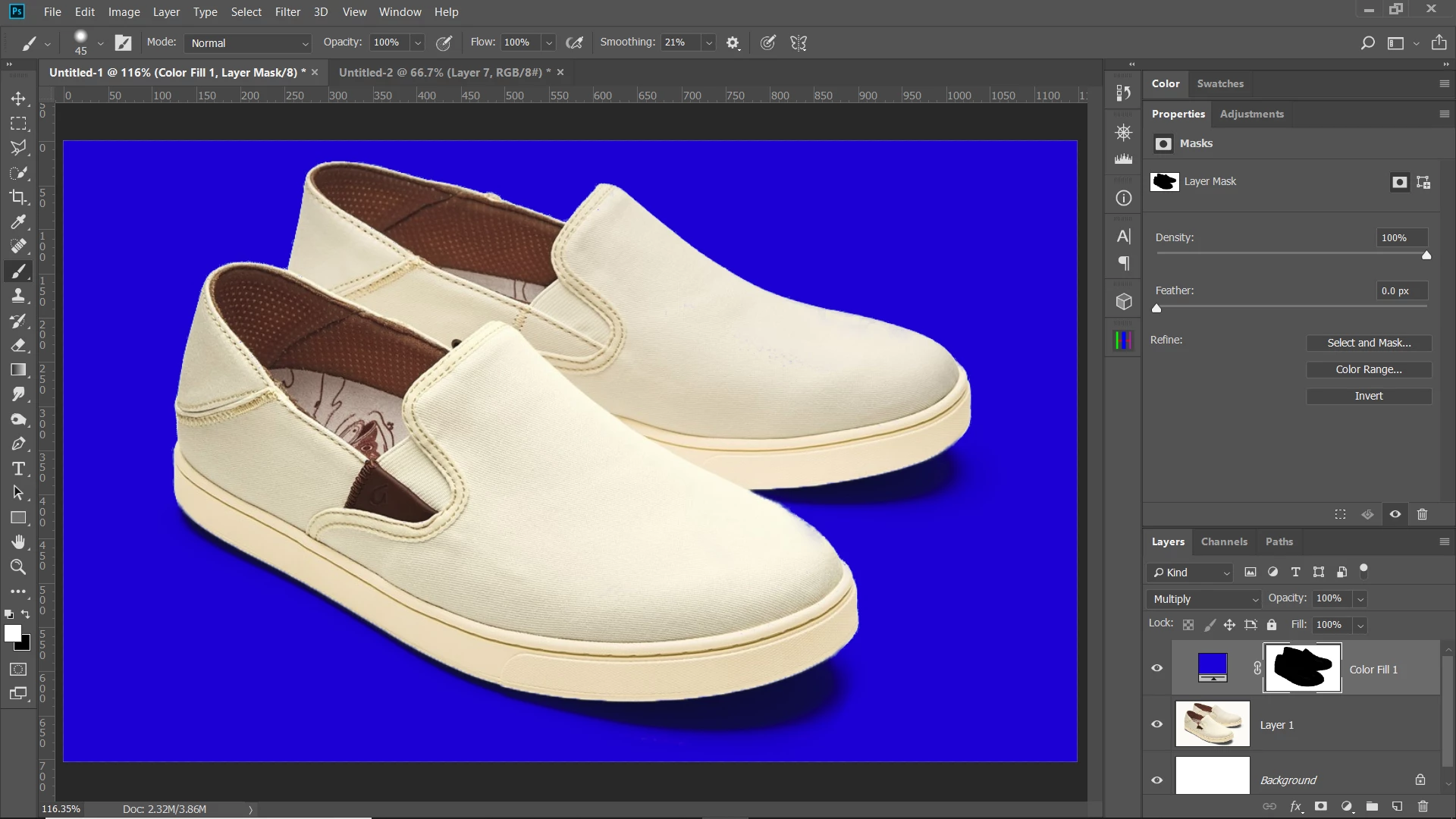Select the Horizontal Type tool
Screen dimensions: 1456x819
coord(18,469)
